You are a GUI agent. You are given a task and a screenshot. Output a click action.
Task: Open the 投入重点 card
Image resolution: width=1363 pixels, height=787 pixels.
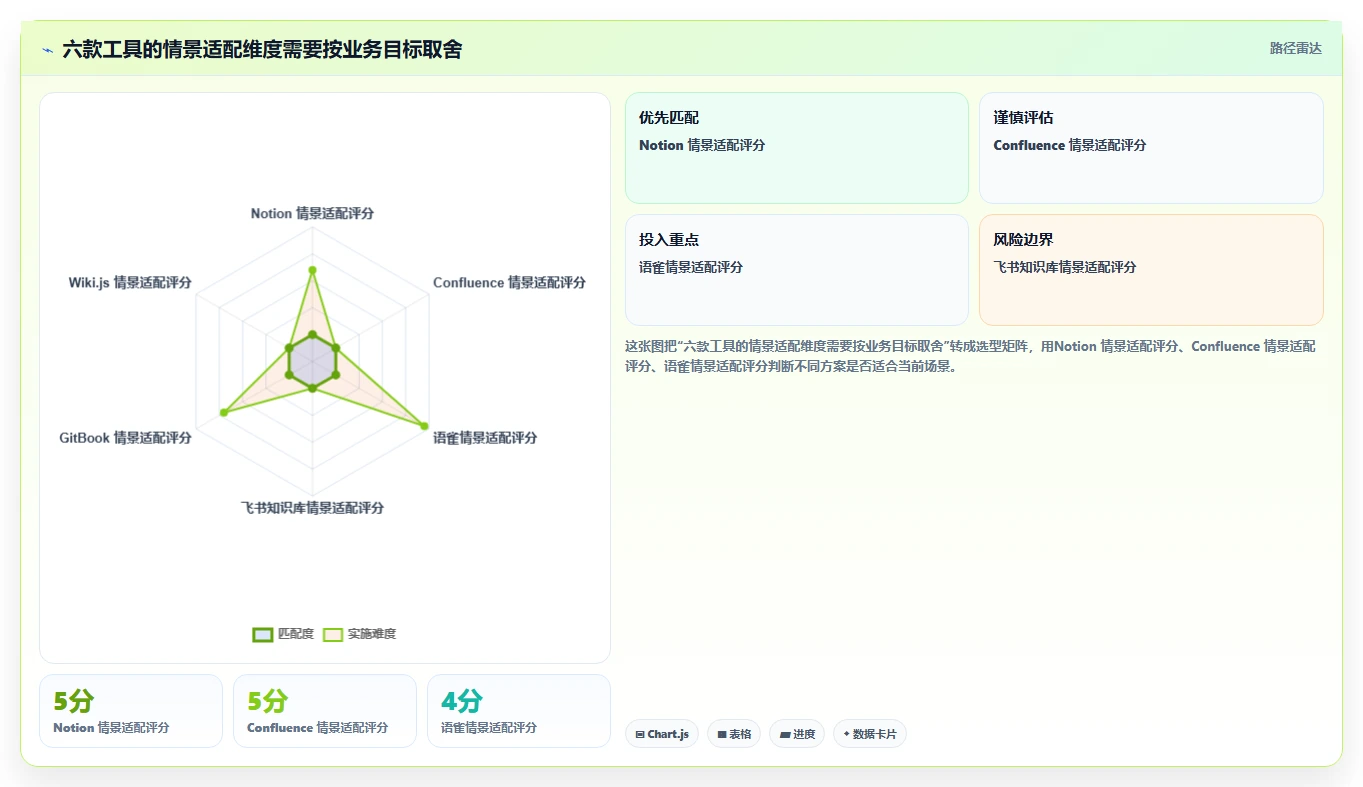pyautogui.click(x=797, y=270)
